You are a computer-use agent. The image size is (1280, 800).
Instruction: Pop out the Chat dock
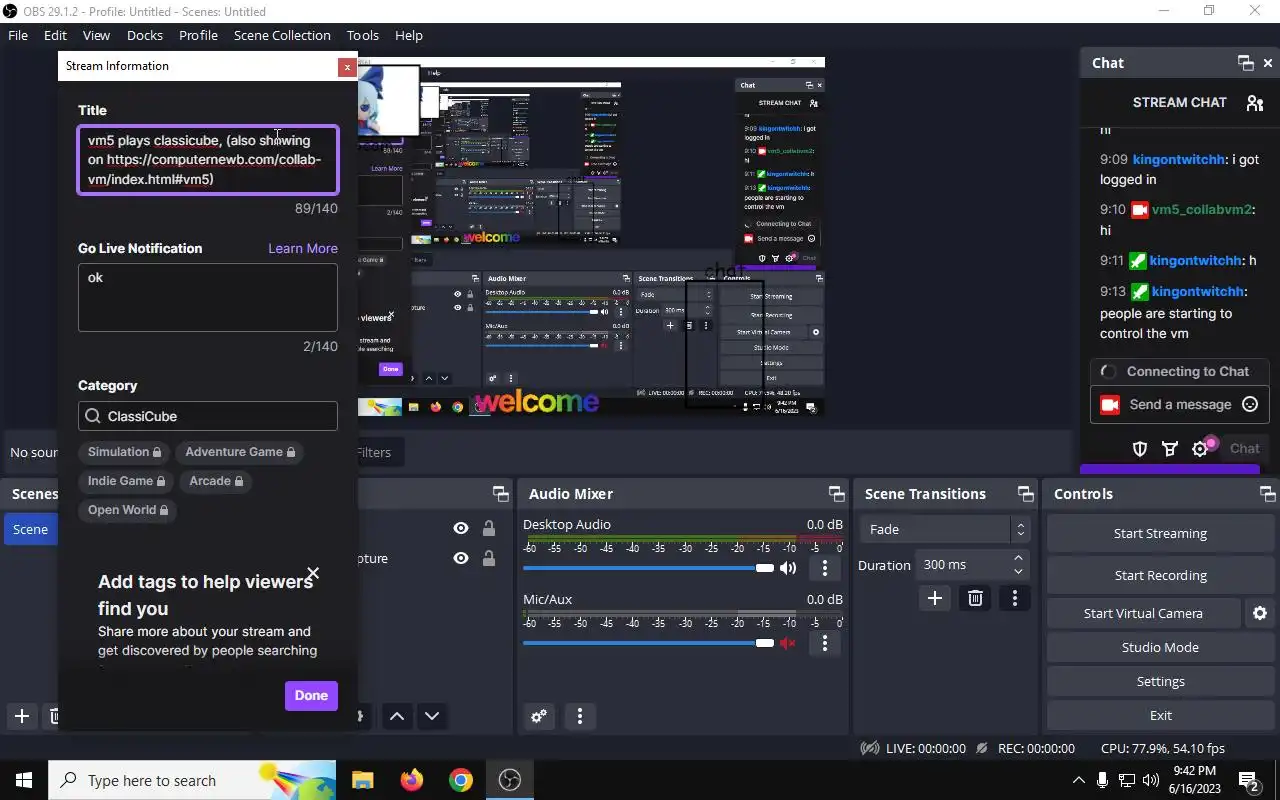1245,63
